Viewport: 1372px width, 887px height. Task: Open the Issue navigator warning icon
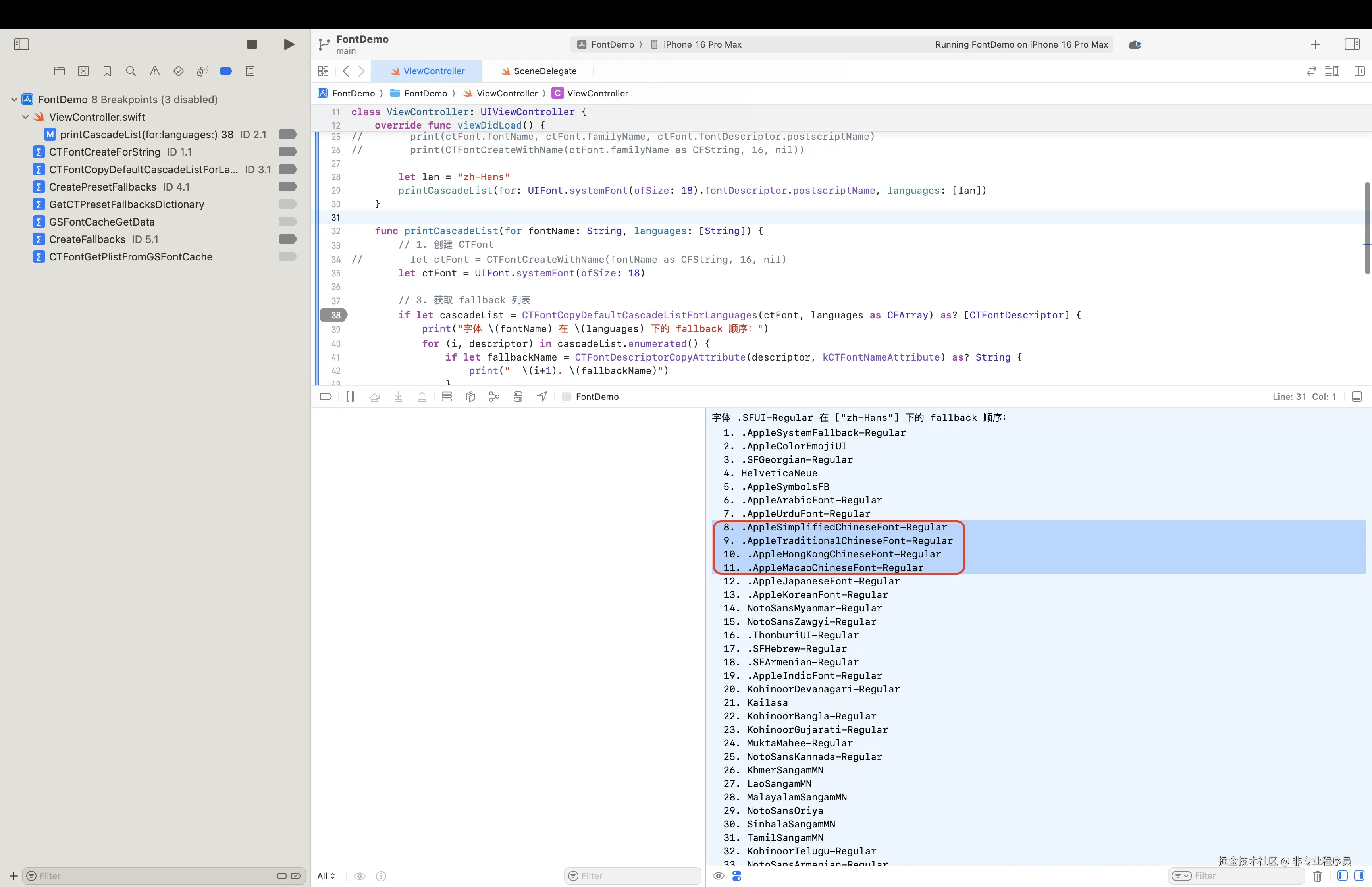click(155, 71)
